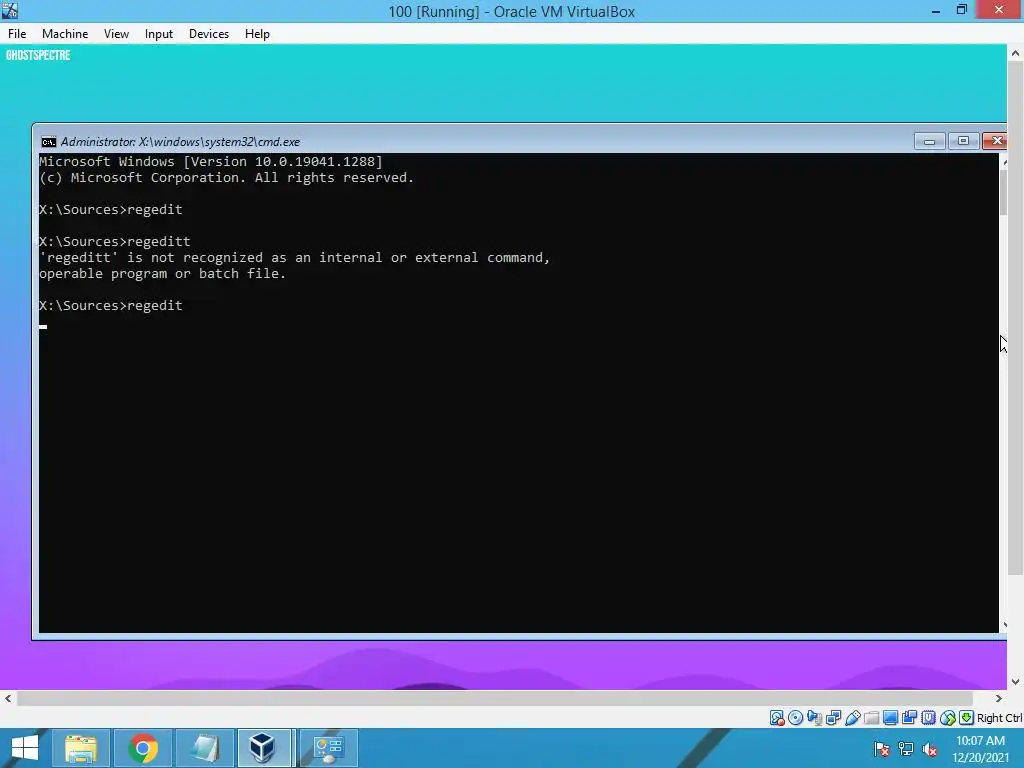This screenshot has height=768, width=1024.
Task: Click the Right Ctrl host key label
Action: (1000, 718)
